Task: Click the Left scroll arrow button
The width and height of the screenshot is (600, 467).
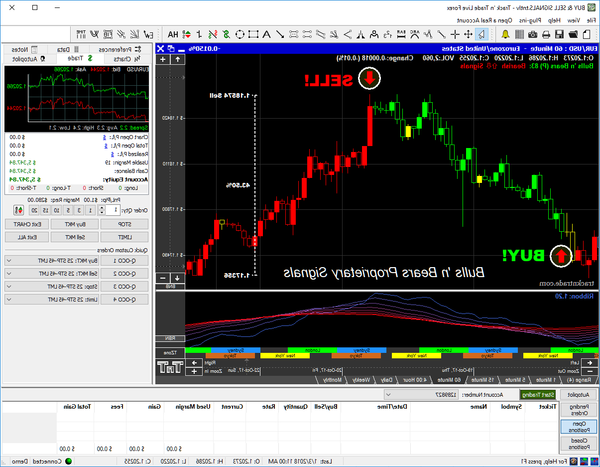Action: tap(590, 362)
